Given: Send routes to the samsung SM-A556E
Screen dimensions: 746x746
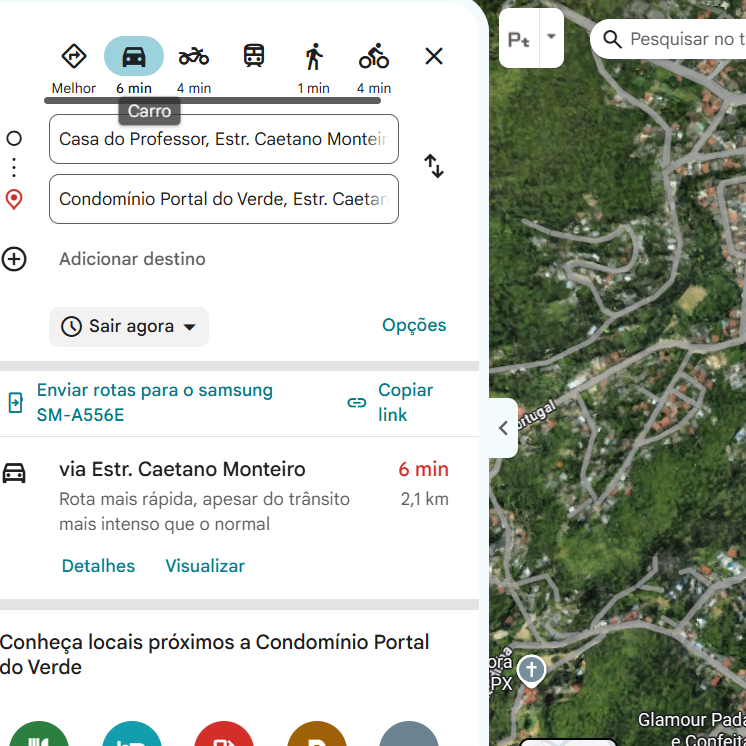Looking at the screenshot, I should coord(155,402).
